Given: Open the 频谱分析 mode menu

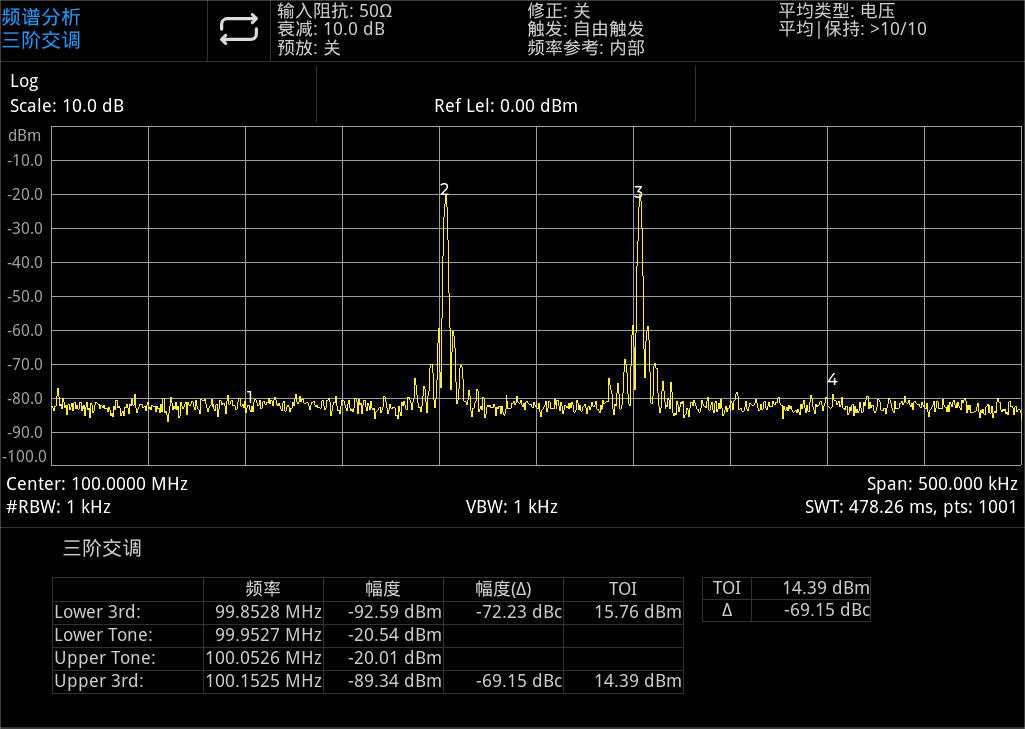Looking at the screenshot, I should pyautogui.click(x=42, y=17).
